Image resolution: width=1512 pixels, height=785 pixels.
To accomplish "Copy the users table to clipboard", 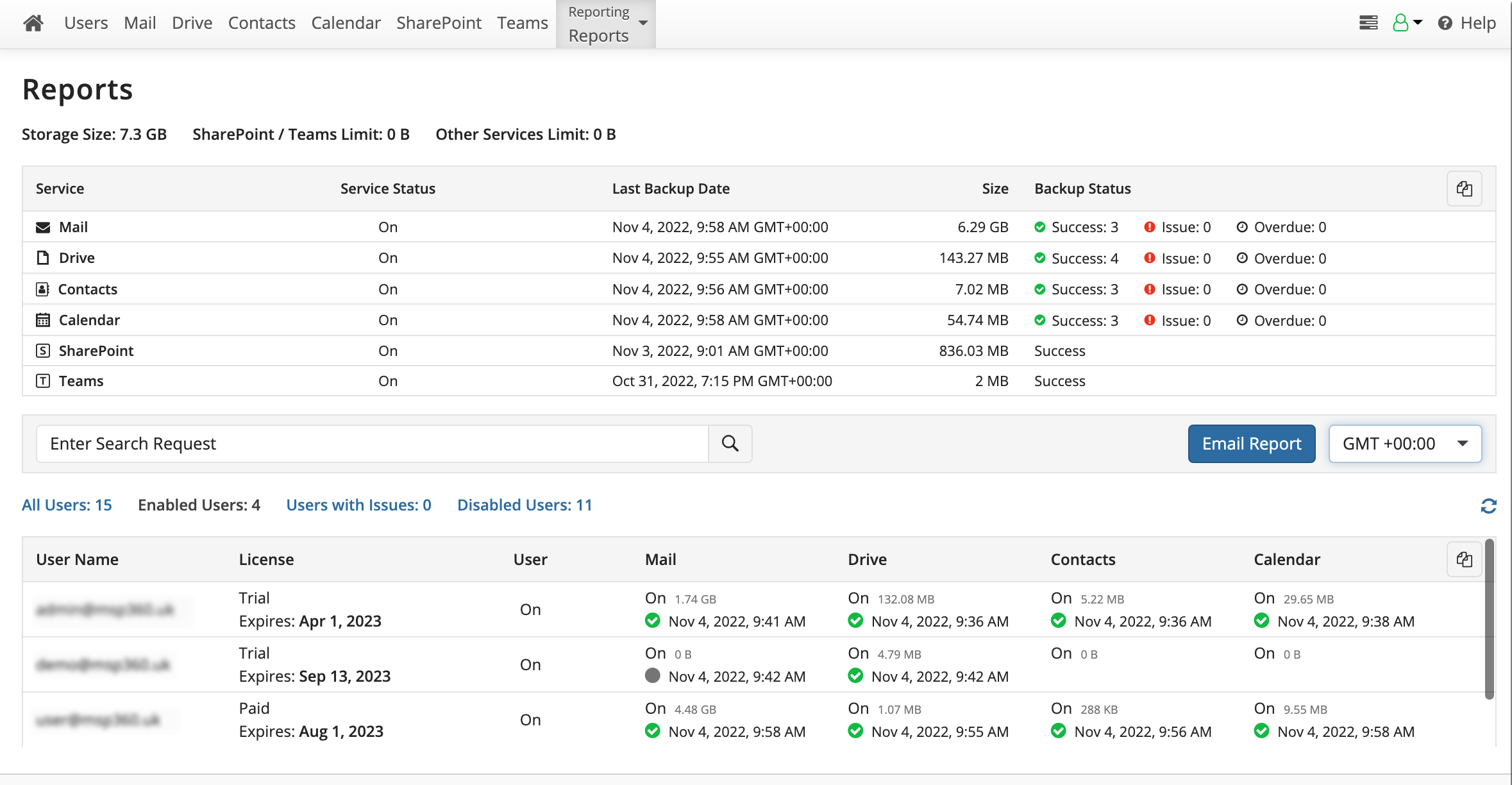I will pos(1465,559).
